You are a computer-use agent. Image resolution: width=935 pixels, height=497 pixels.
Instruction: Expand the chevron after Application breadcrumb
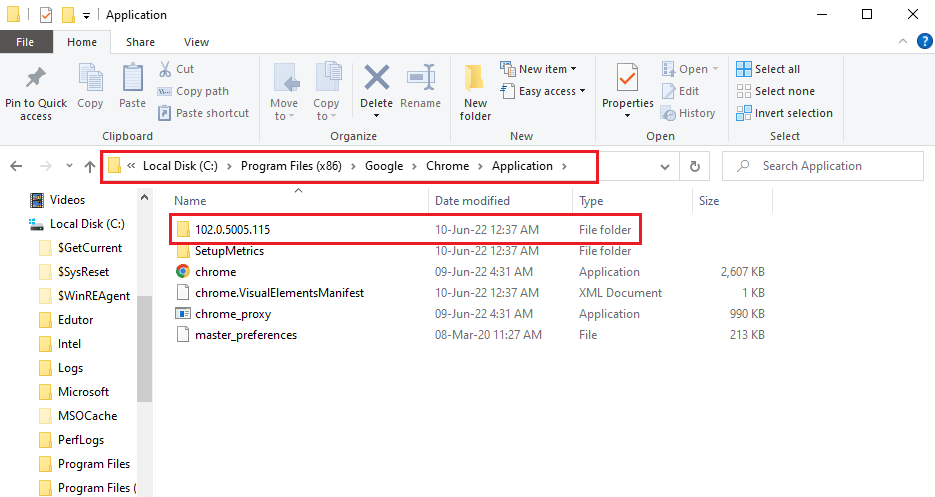[x=564, y=166]
